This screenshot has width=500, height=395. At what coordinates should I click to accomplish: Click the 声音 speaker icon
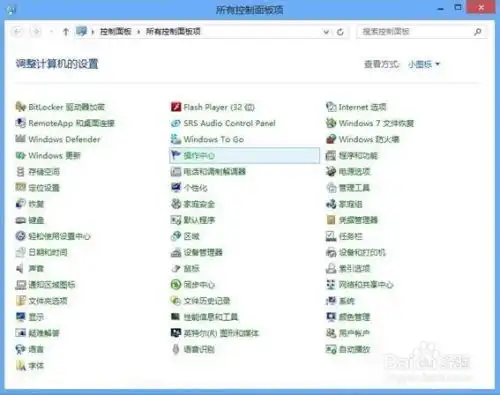21,268
